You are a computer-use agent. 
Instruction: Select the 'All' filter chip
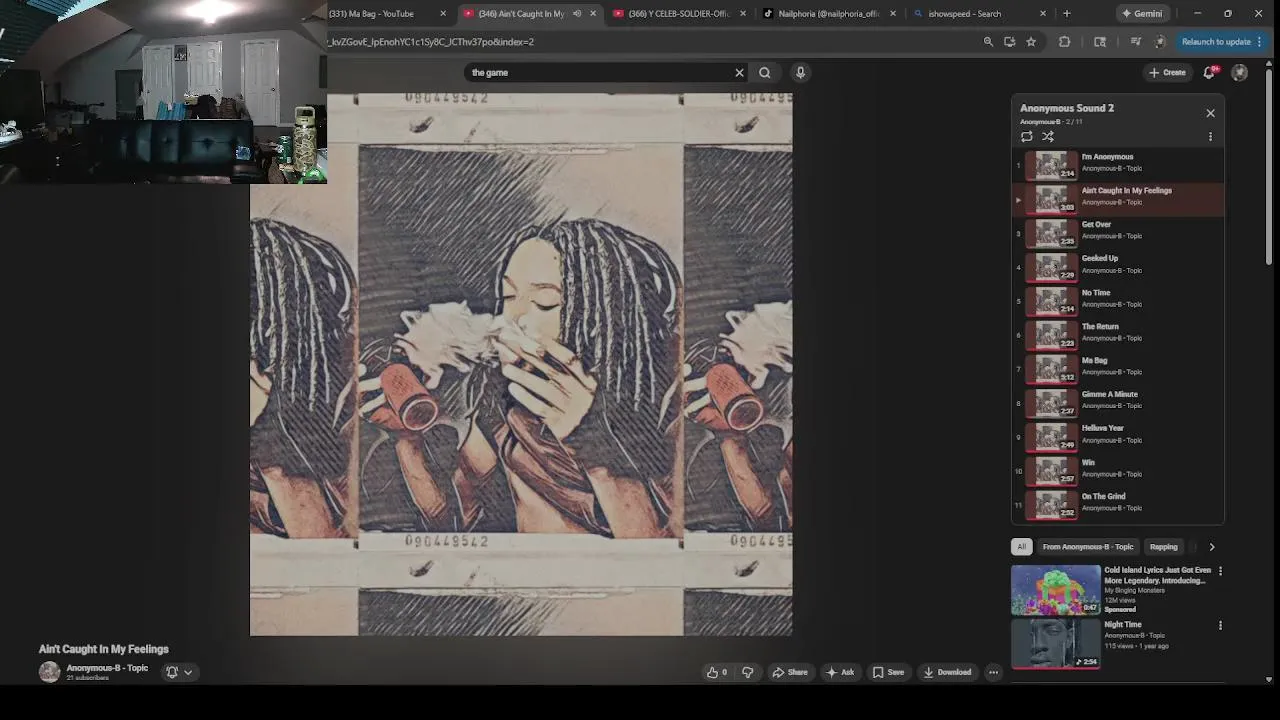(1021, 547)
